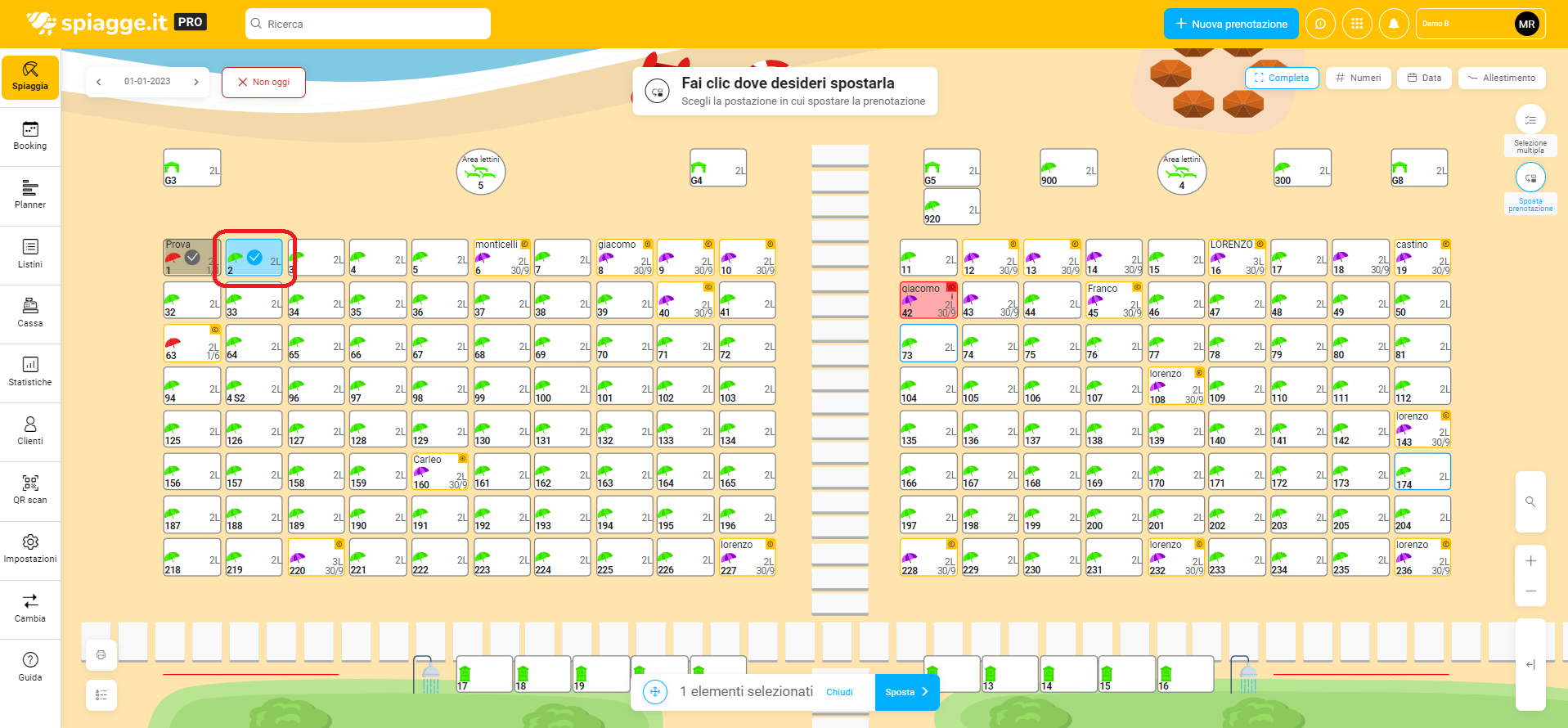1568x728 pixels.
Task: Go to the next date
Action: click(196, 82)
